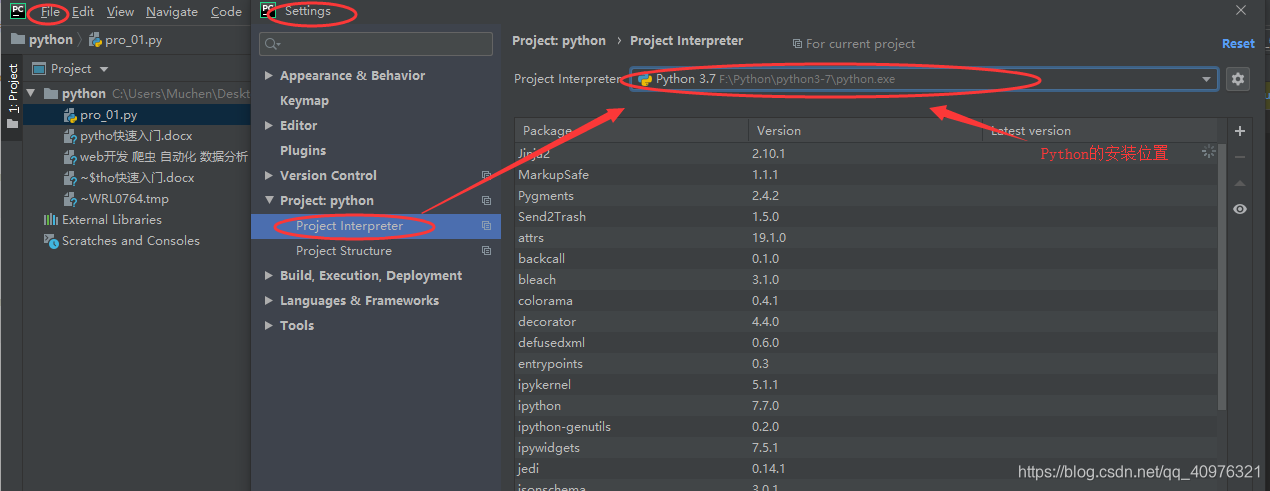Open the interpreter gear settings button
This screenshot has width=1270, height=491.
tap(1239, 79)
